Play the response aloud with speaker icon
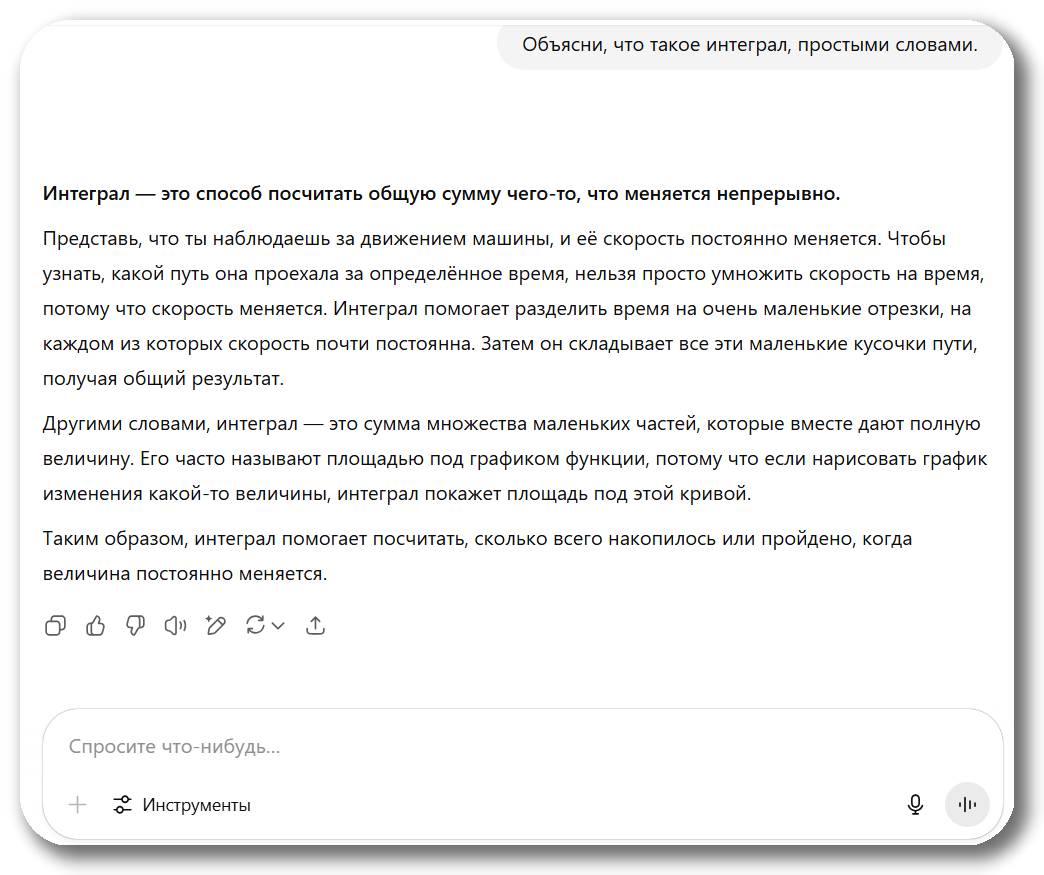The height and width of the screenshot is (875, 1044). (x=175, y=626)
